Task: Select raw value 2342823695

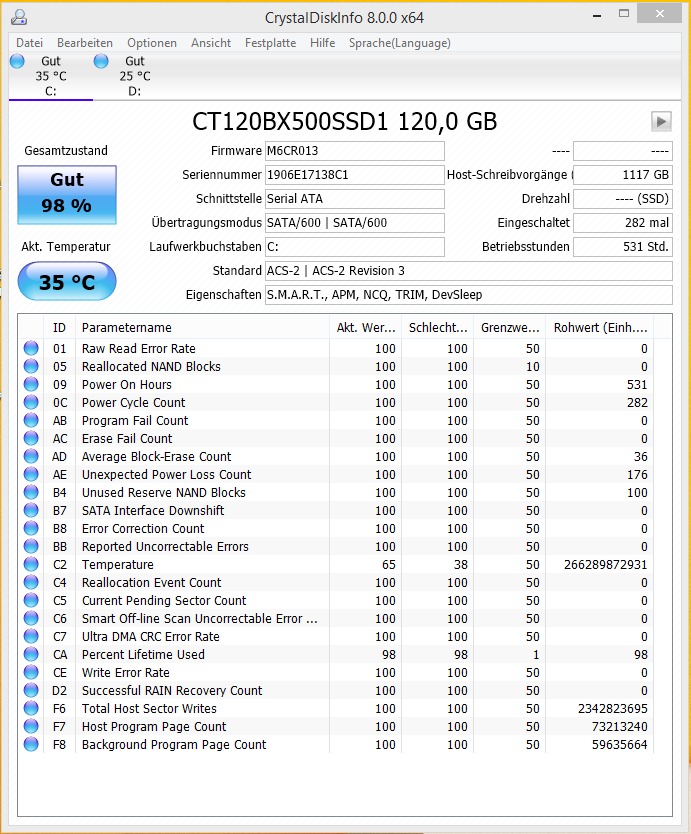Action: pos(613,708)
